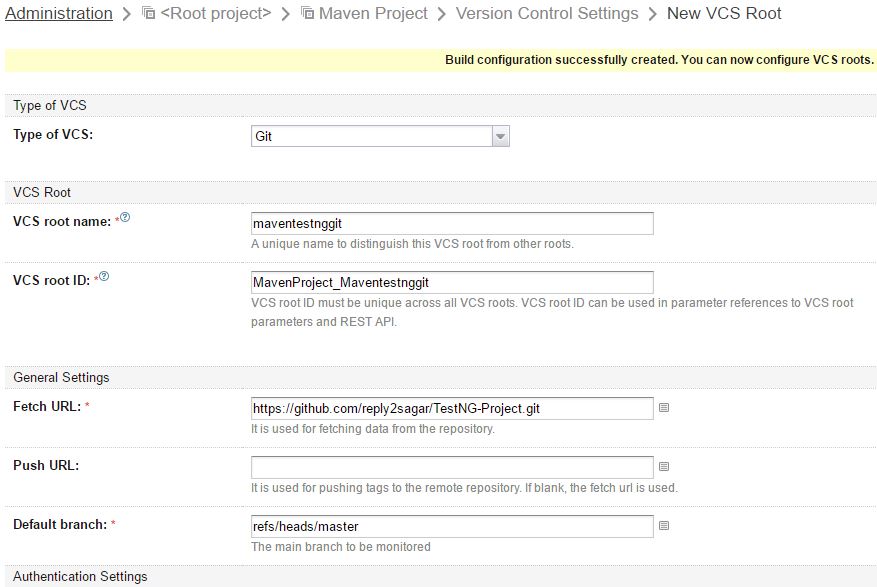Click the help icon beside VCS root ID
The width and height of the screenshot is (877, 587).
[x=104, y=276]
